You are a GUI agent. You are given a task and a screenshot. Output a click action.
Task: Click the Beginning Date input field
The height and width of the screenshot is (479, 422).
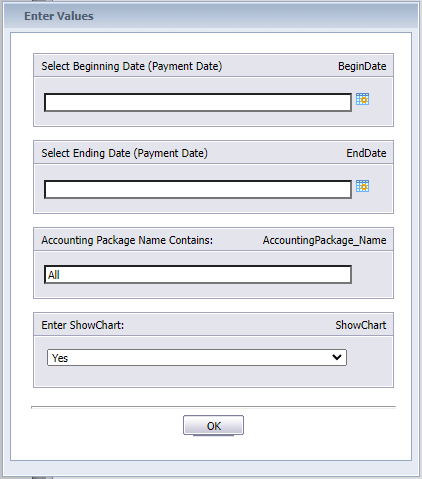(198, 102)
